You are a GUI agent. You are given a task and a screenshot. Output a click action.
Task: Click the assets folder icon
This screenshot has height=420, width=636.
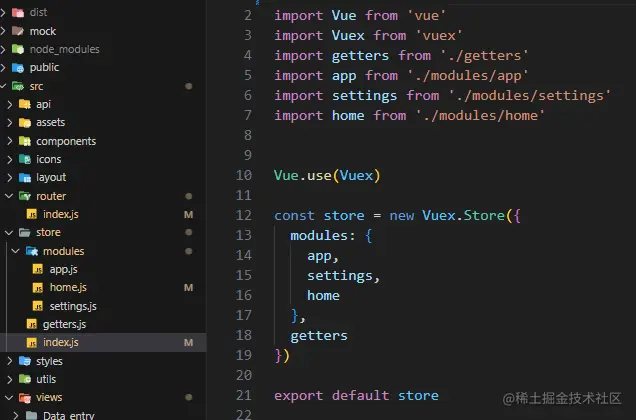[25, 122]
